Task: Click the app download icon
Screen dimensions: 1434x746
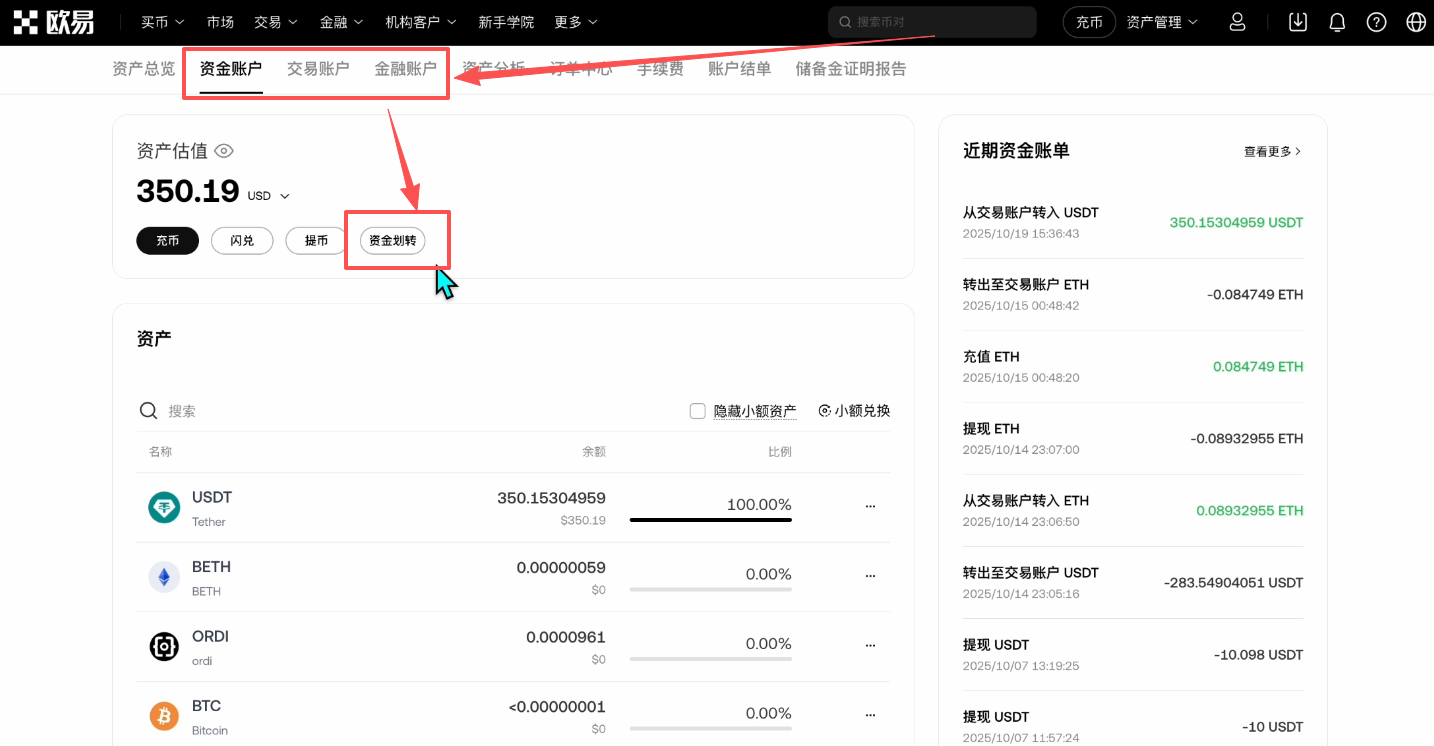Action: point(1297,21)
